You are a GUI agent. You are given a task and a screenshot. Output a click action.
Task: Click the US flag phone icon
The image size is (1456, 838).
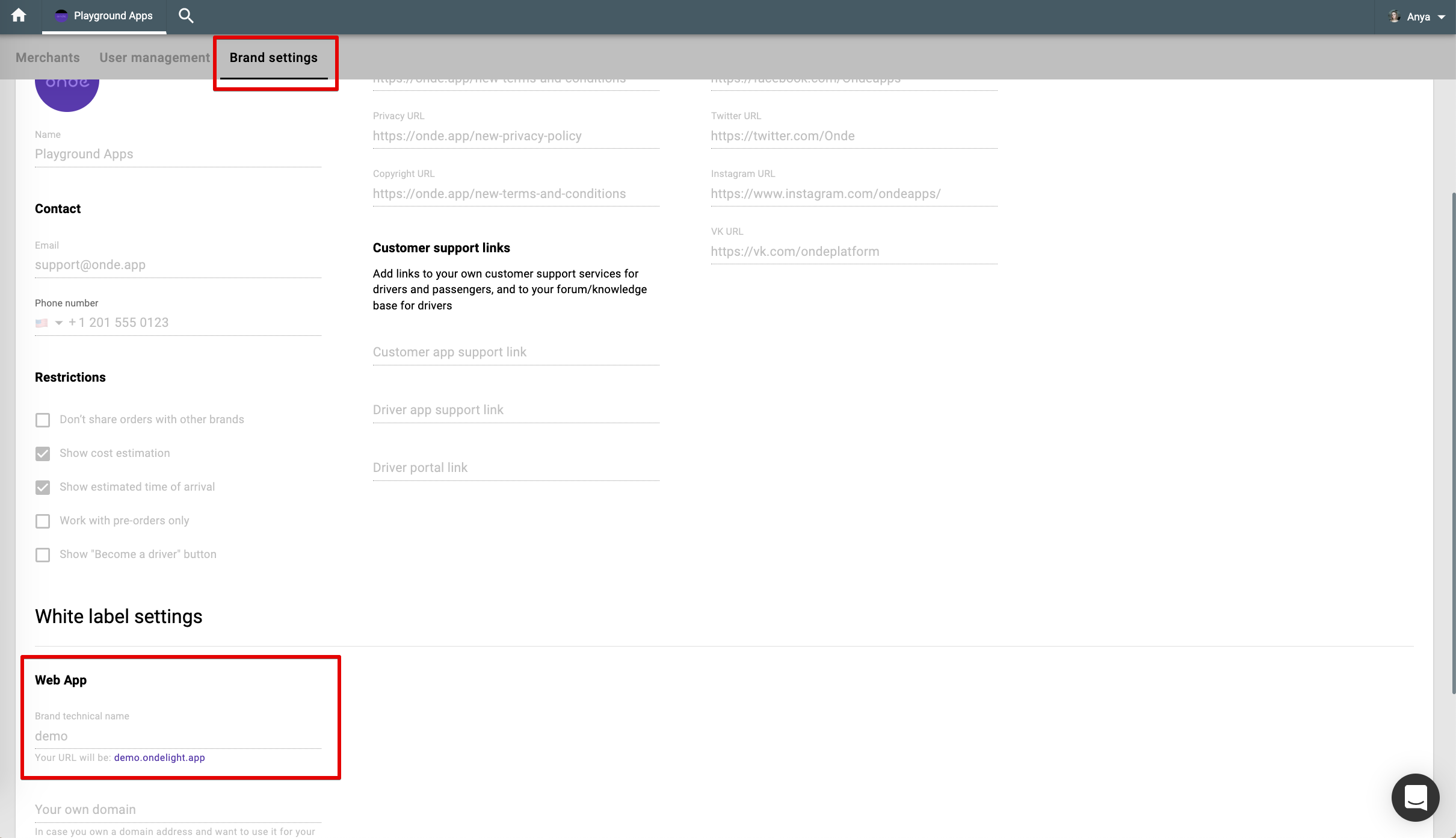pos(42,323)
